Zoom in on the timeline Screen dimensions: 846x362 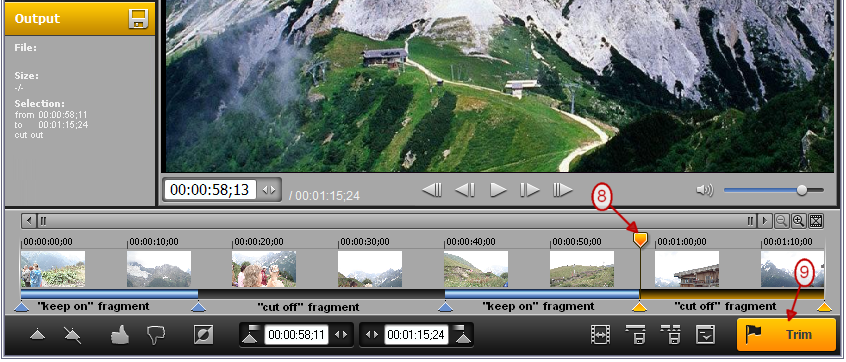pyautogui.click(x=799, y=220)
